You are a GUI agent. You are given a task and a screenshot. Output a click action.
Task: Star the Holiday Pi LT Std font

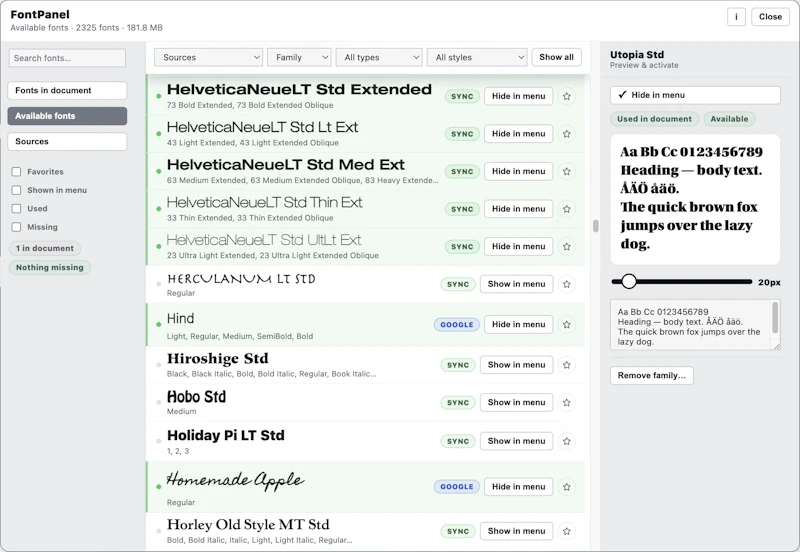point(566,441)
